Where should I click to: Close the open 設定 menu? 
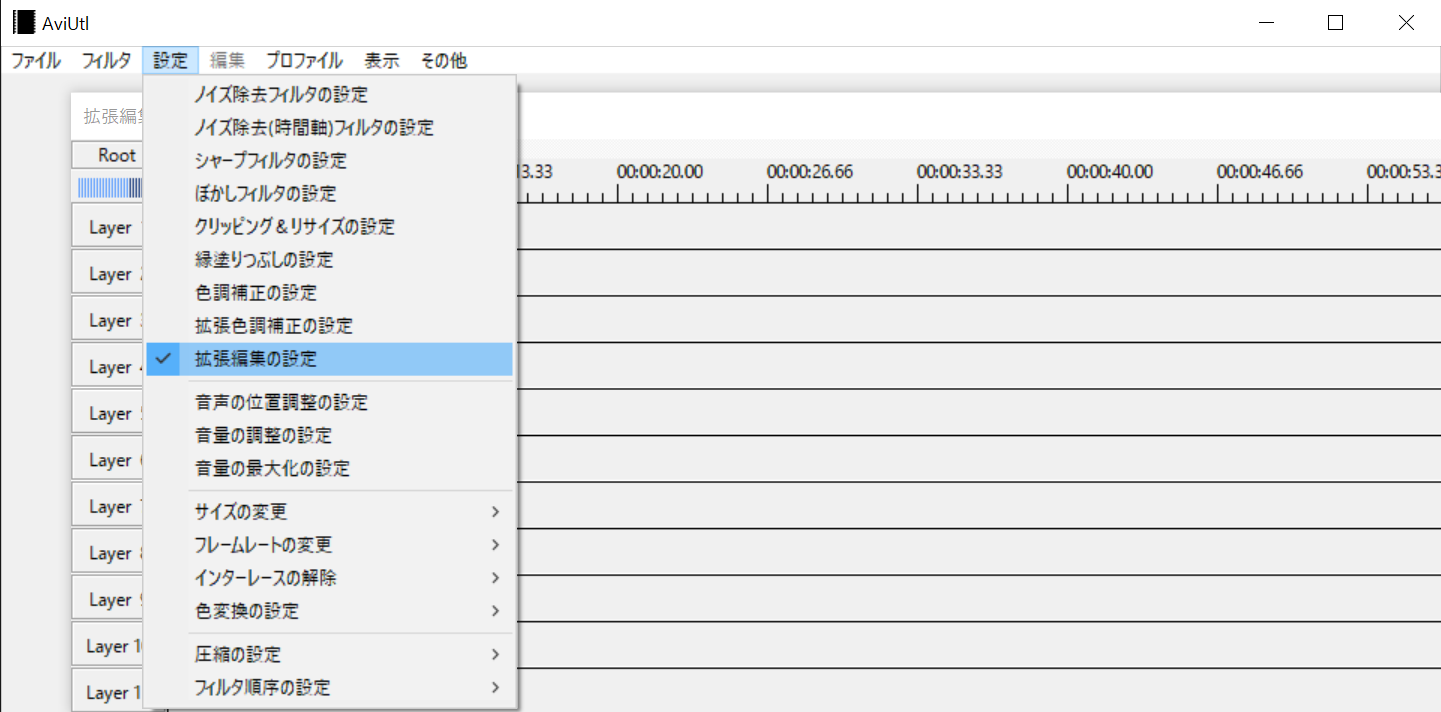coord(171,60)
